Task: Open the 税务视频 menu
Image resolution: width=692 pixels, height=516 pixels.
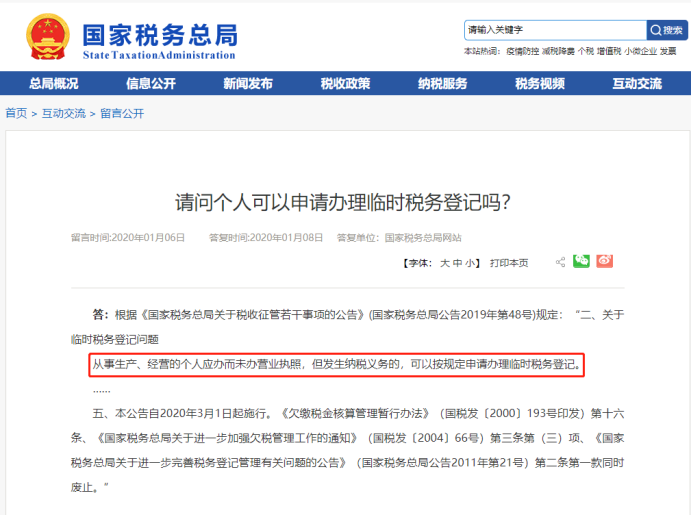Action: tap(540, 83)
